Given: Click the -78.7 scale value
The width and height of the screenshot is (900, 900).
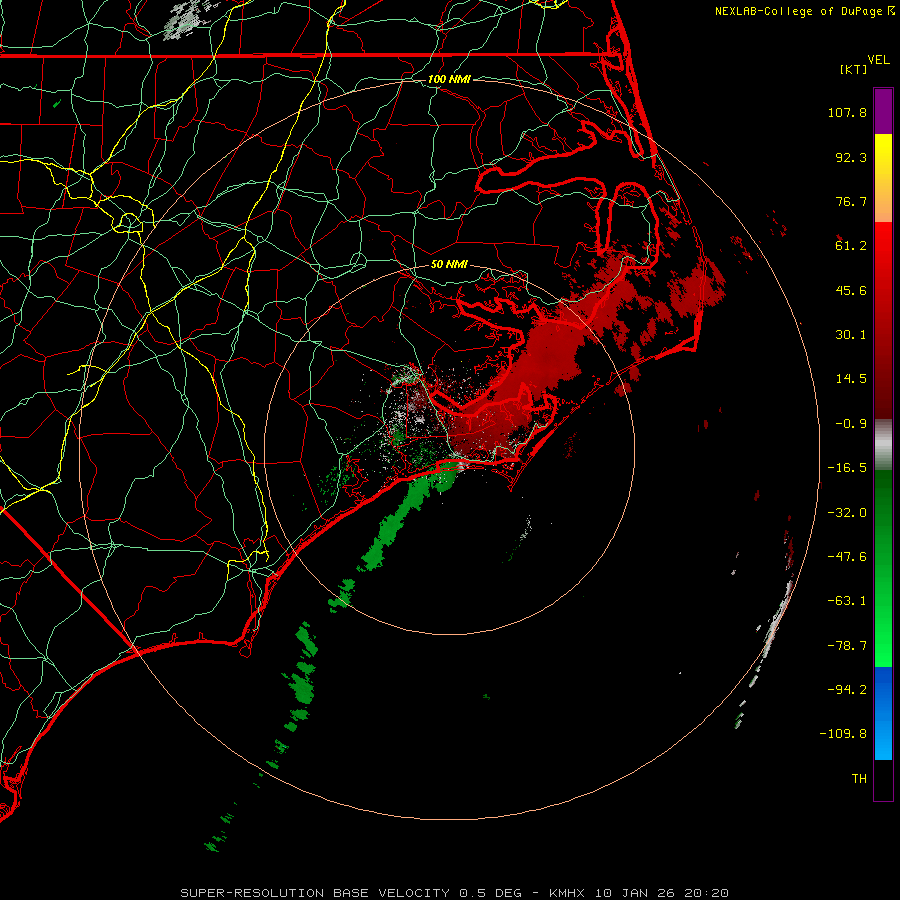Looking at the screenshot, I should (847, 646).
